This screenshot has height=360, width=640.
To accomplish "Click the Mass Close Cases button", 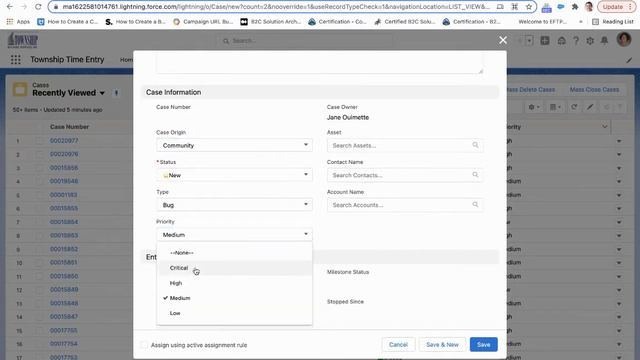I will (594, 89).
